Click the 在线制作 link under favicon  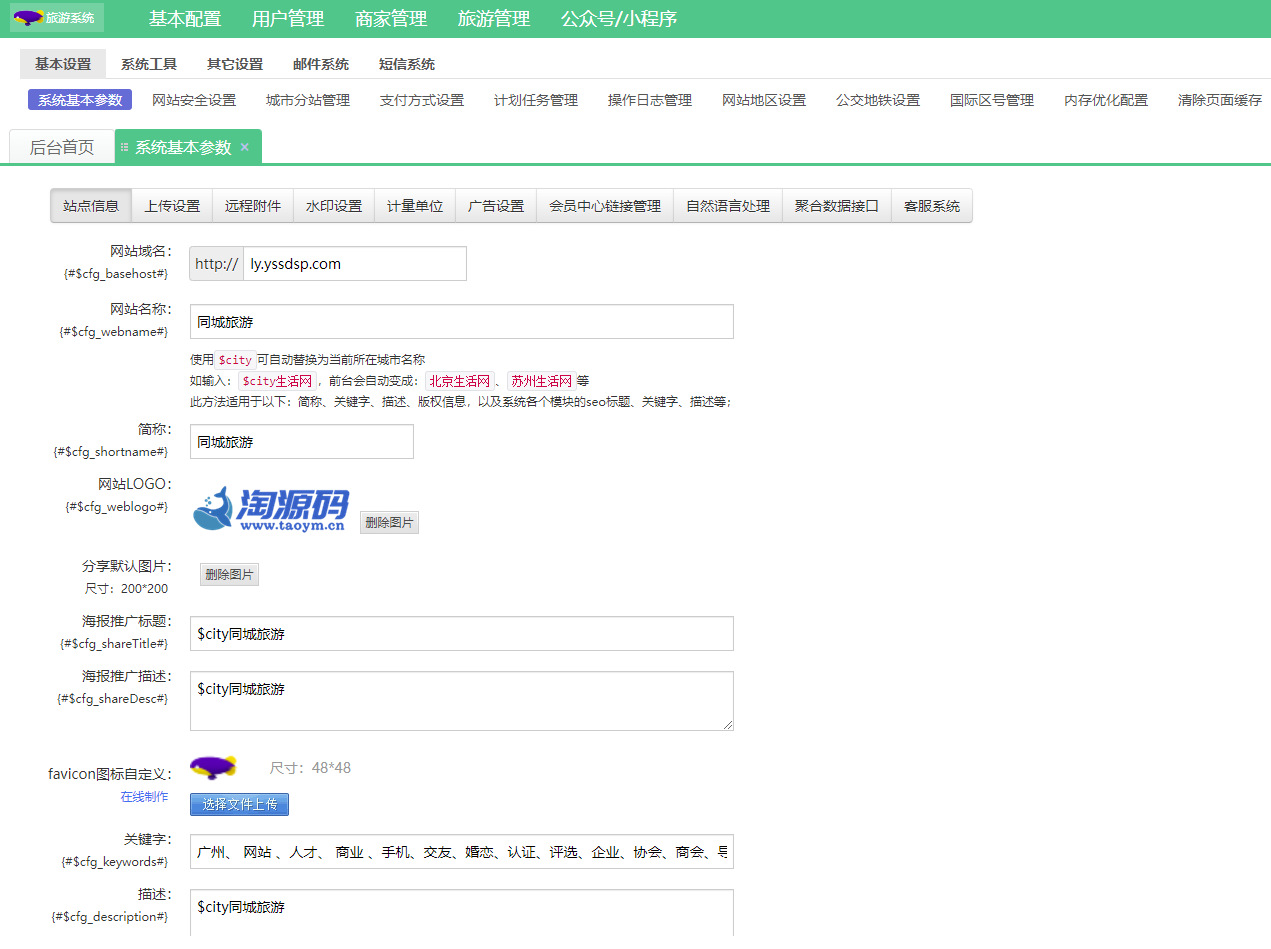[x=144, y=797]
